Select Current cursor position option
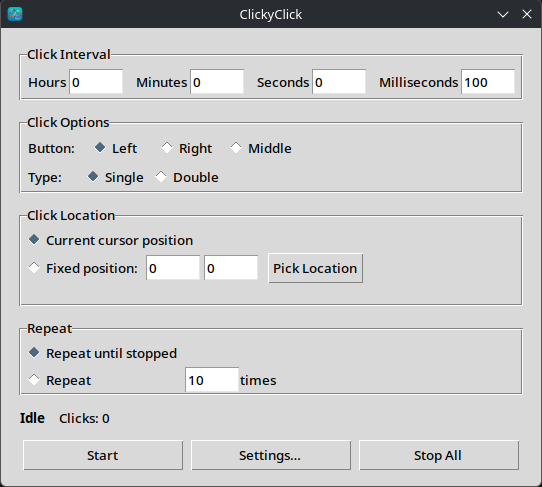 [x=111, y=240]
